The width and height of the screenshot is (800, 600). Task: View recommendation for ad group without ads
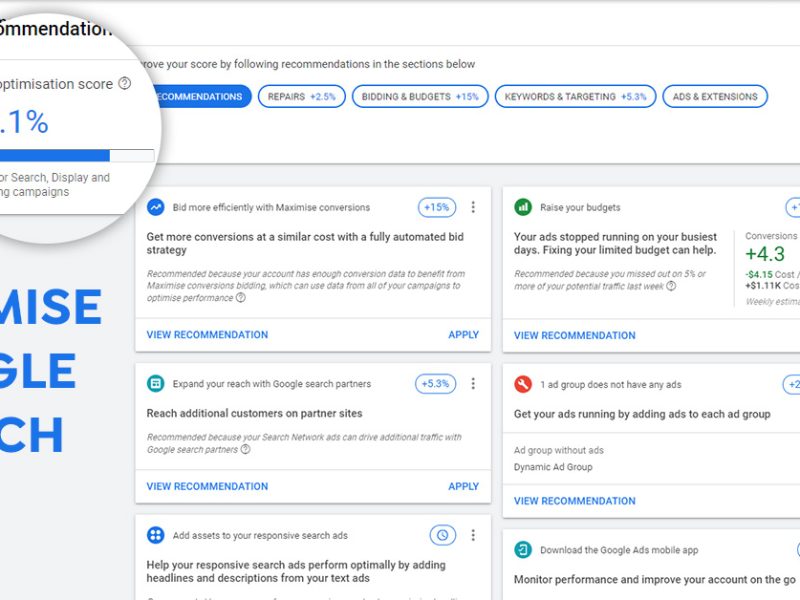tap(574, 501)
